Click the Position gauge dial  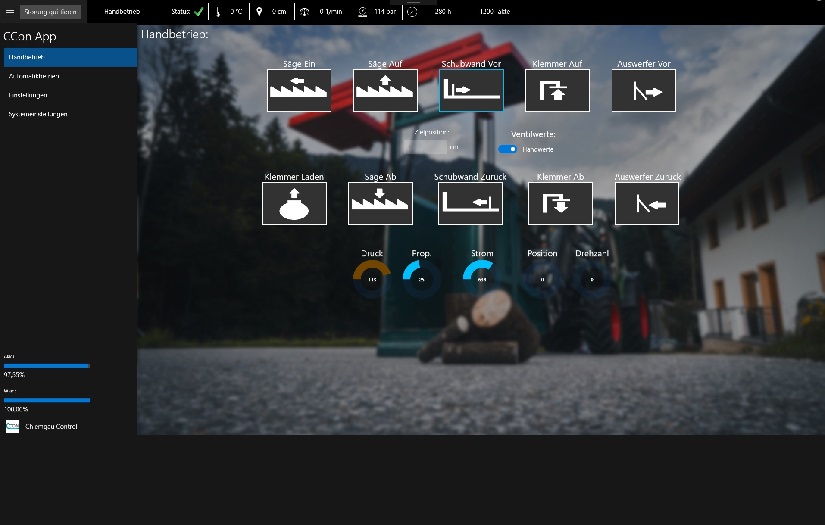click(x=542, y=279)
